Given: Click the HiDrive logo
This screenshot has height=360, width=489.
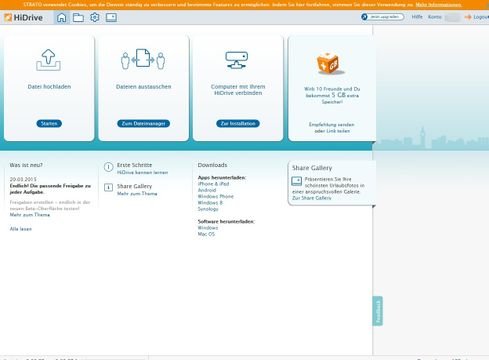Looking at the screenshot, I should coord(23,17).
